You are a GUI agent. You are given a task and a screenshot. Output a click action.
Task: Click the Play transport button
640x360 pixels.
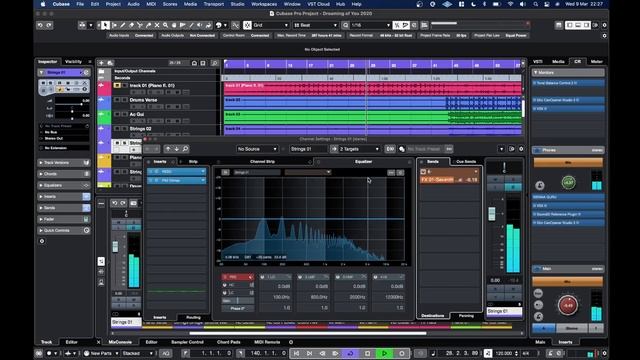(384, 353)
